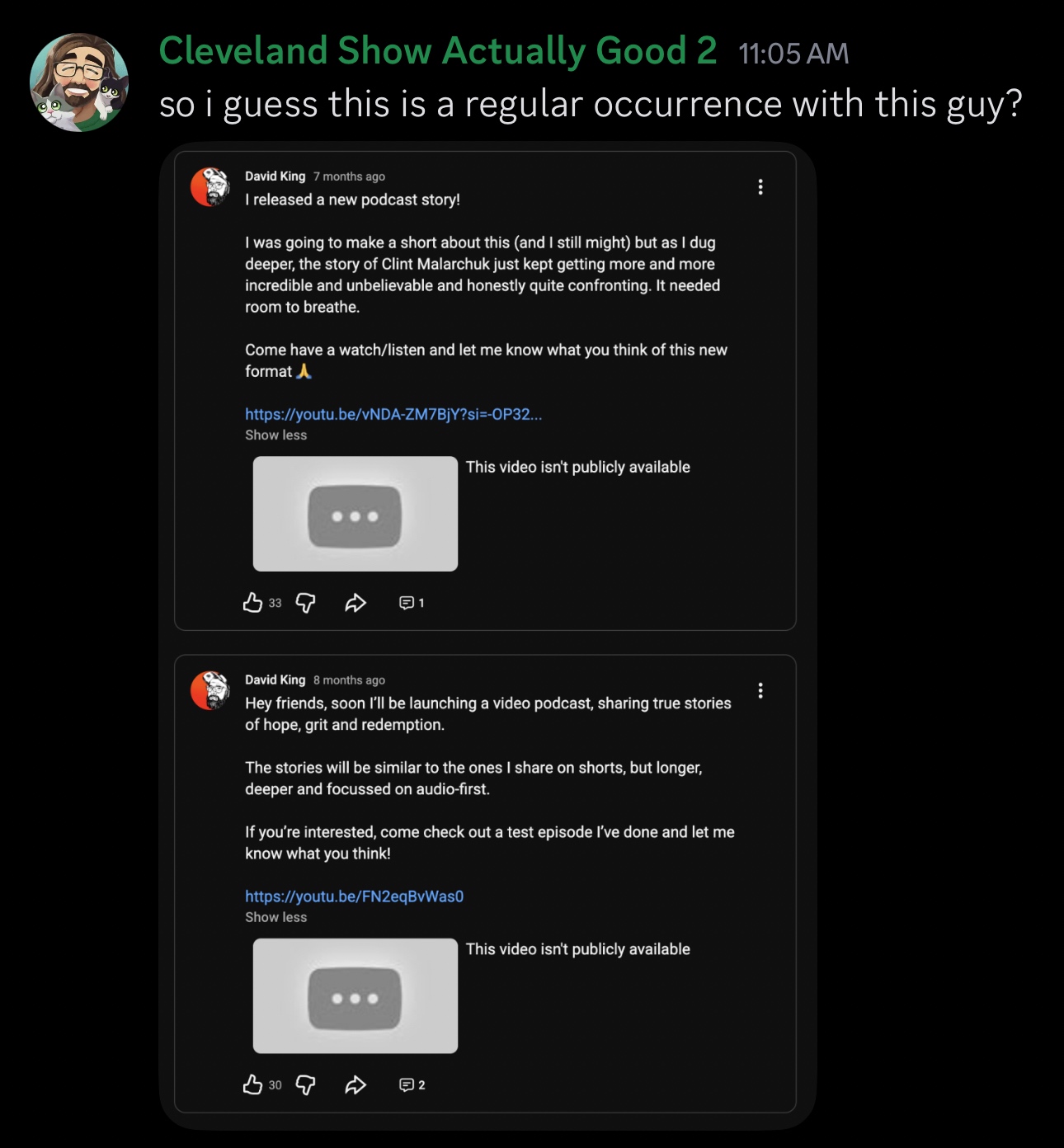The width and height of the screenshot is (1064, 1148).
Task: Open the youtu.be/vNDA-ZM7BjY link
Action: pyautogui.click(x=393, y=414)
